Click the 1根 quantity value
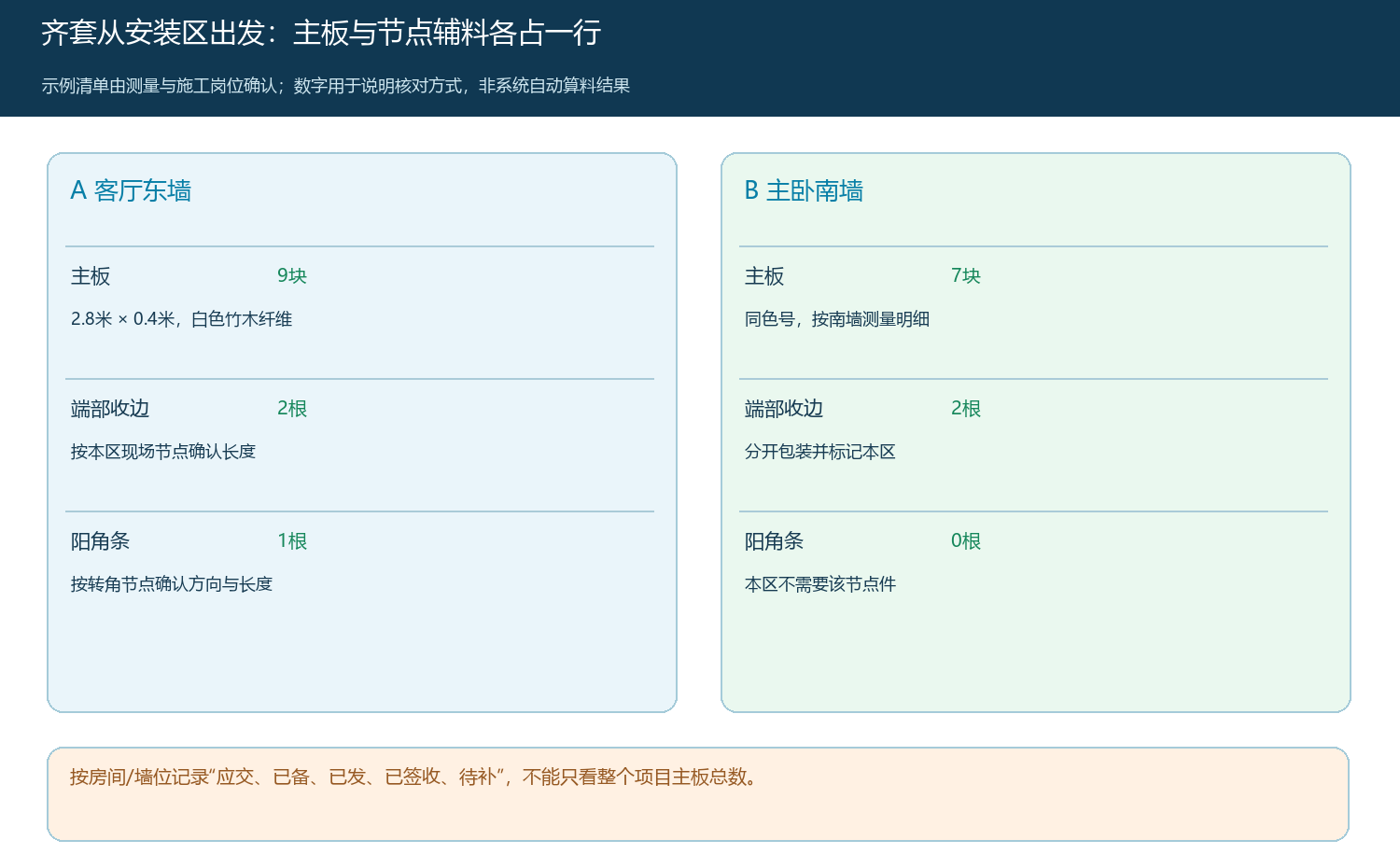This screenshot has height=868, width=1400. click(x=292, y=540)
